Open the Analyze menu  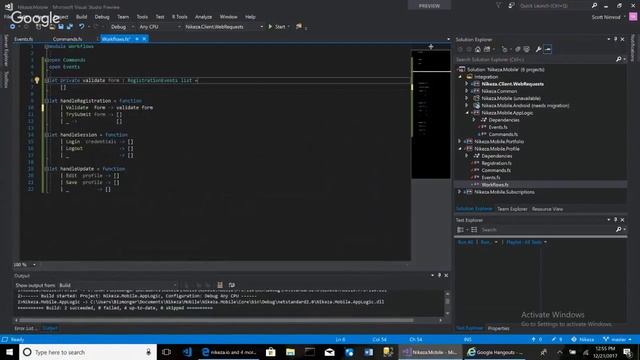pyautogui.click(x=203, y=17)
